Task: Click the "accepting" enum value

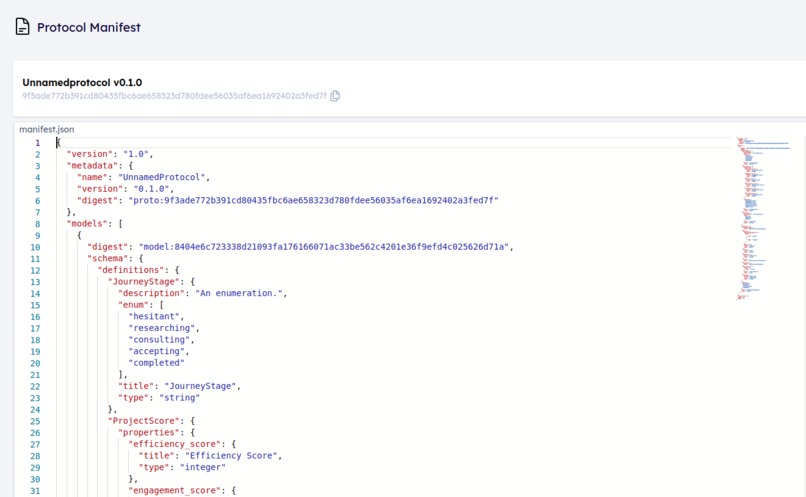Action: tap(157, 351)
